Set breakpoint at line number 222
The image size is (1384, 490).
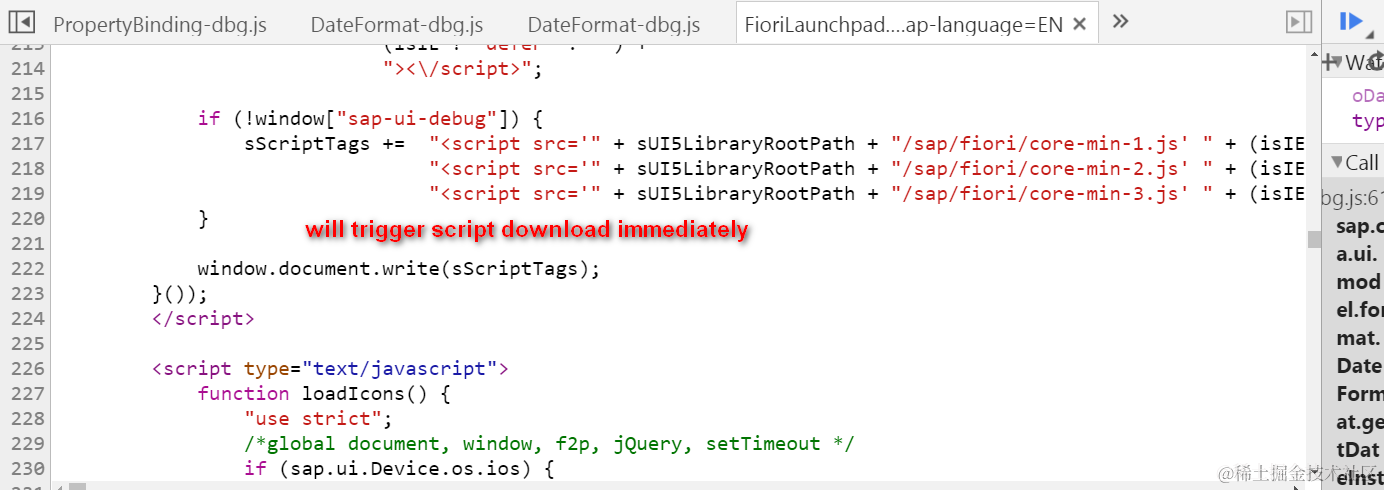(x=27, y=269)
